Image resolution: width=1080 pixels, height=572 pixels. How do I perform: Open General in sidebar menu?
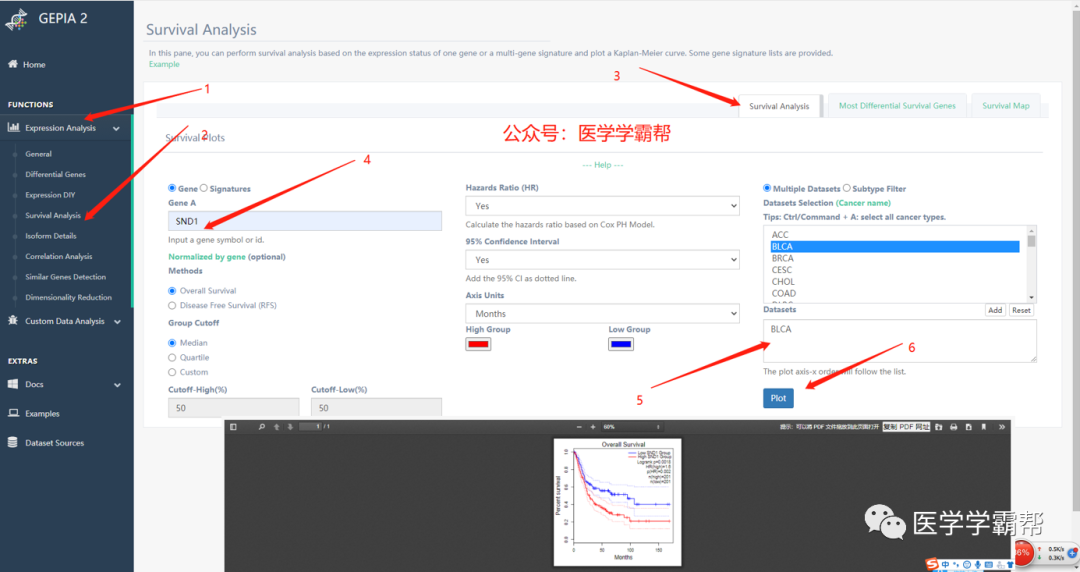point(39,154)
